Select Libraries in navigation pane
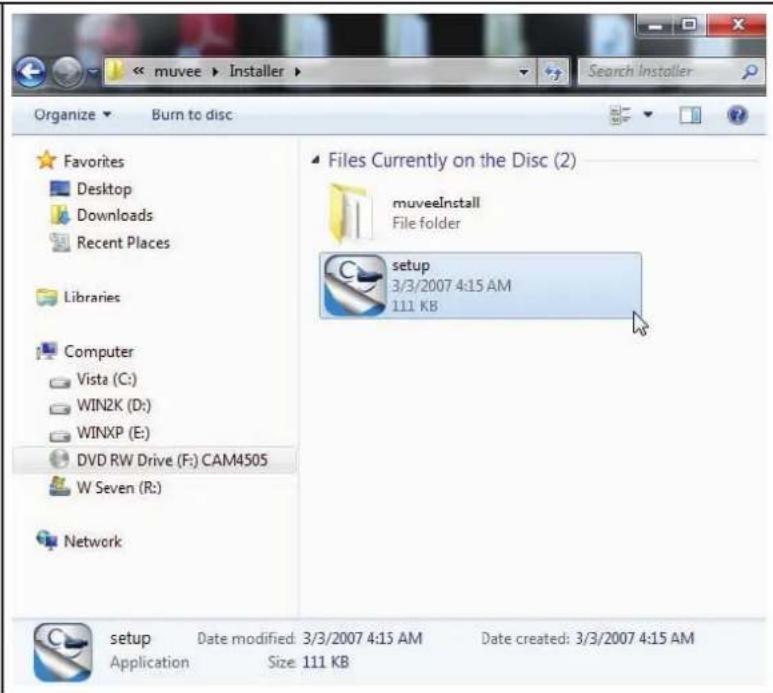 (x=92, y=297)
